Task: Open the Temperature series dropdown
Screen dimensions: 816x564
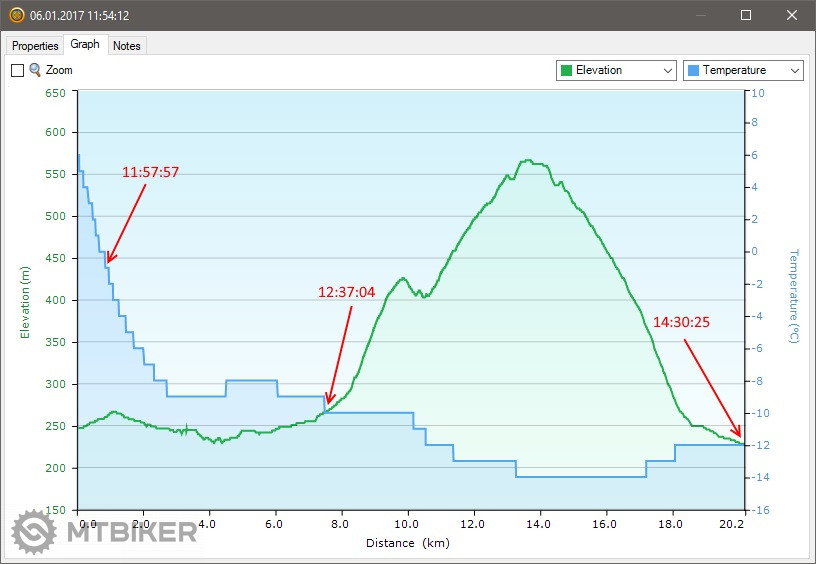Action: point(794,70)
